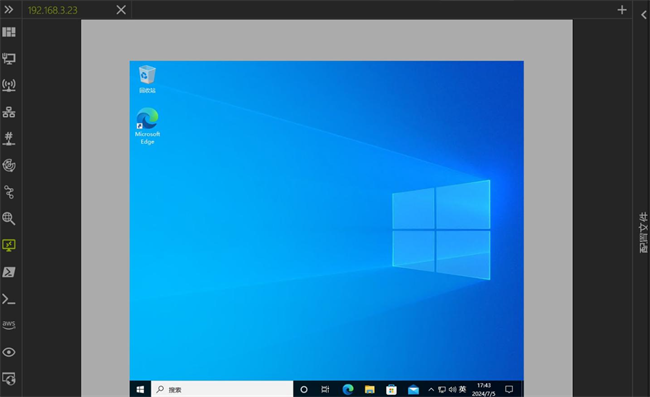Open the IP Scanner topology icon
This screenshot has height=397, width=650.
tap(9, 112)
